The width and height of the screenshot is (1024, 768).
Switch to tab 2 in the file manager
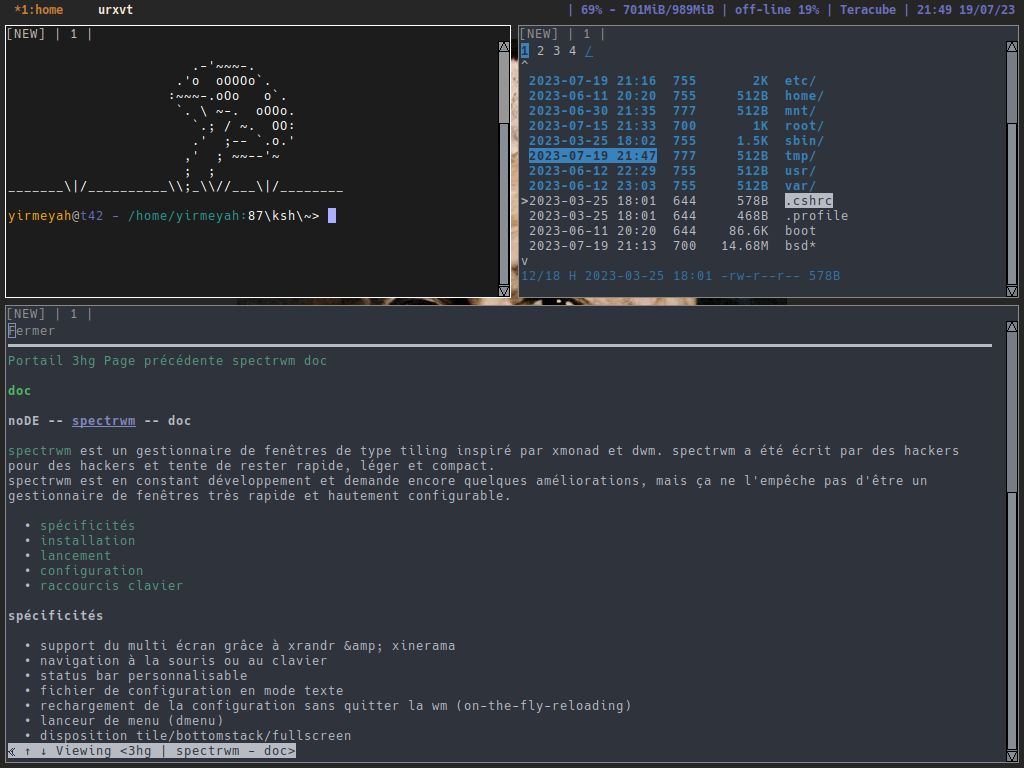541,51
